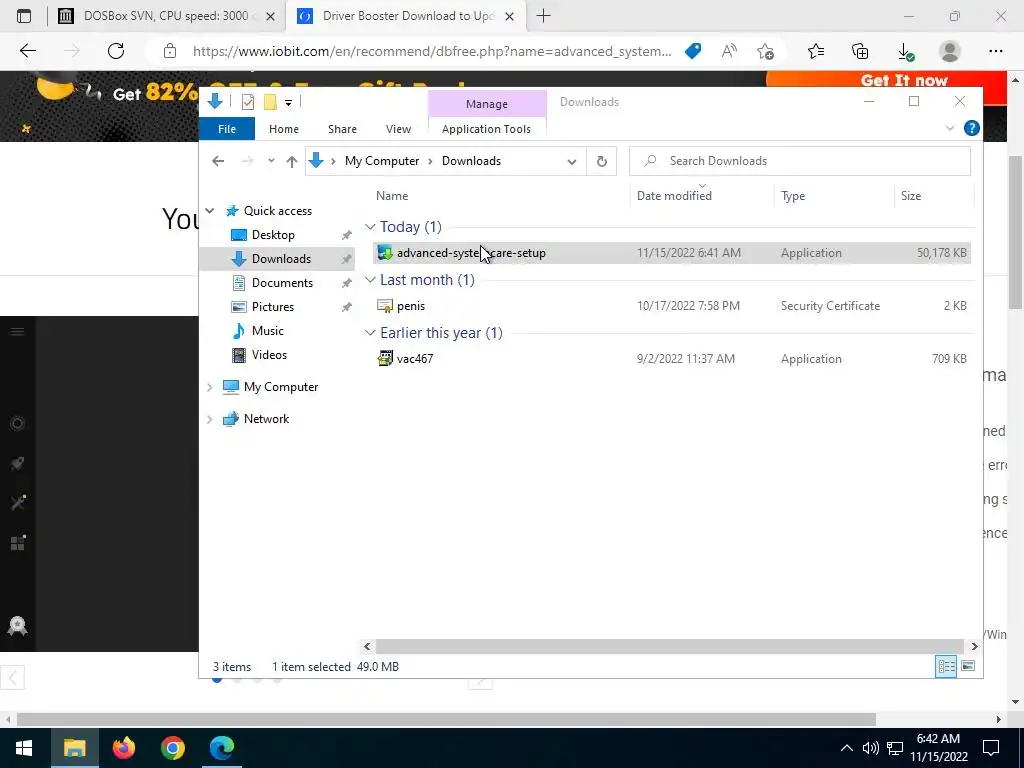1024x768 pixels.
Task: Switch to large thumbnails view icon
Action: coord(968,666)
